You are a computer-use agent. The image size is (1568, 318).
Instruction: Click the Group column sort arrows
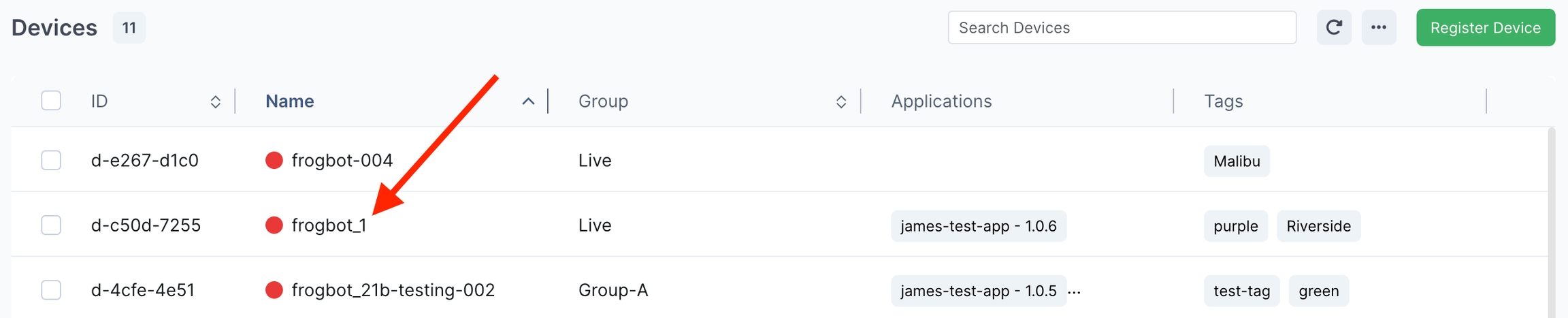[840, 101]
